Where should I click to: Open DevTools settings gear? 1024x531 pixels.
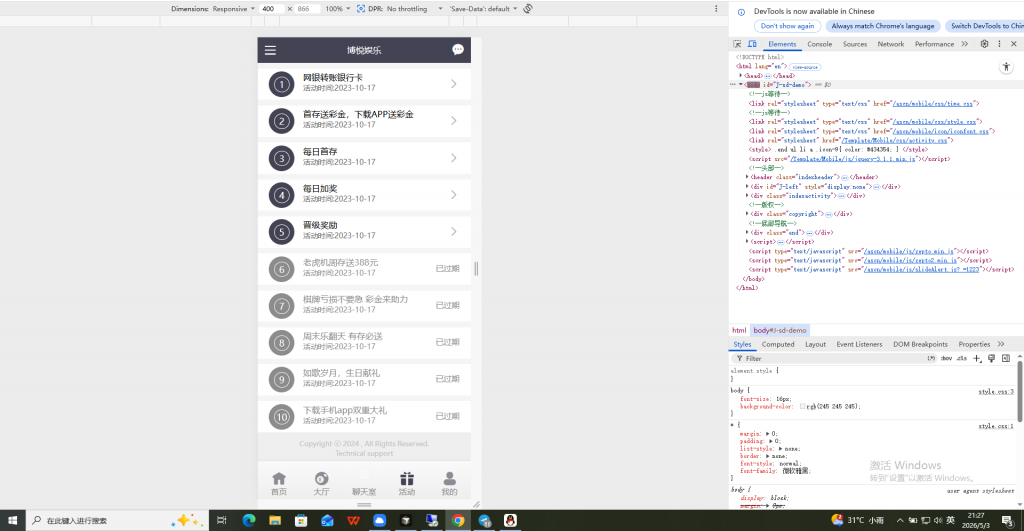(x=984, y=44)
